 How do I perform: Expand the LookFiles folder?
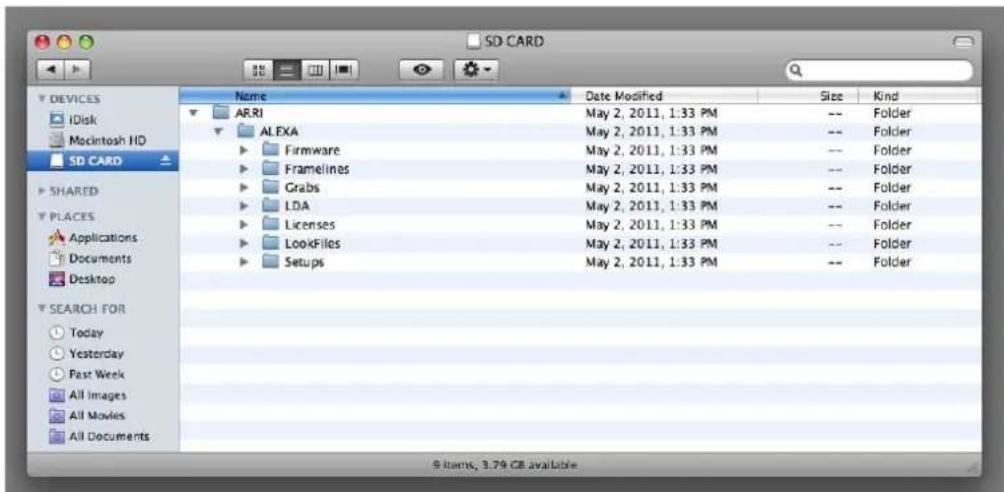coord(243,243)
